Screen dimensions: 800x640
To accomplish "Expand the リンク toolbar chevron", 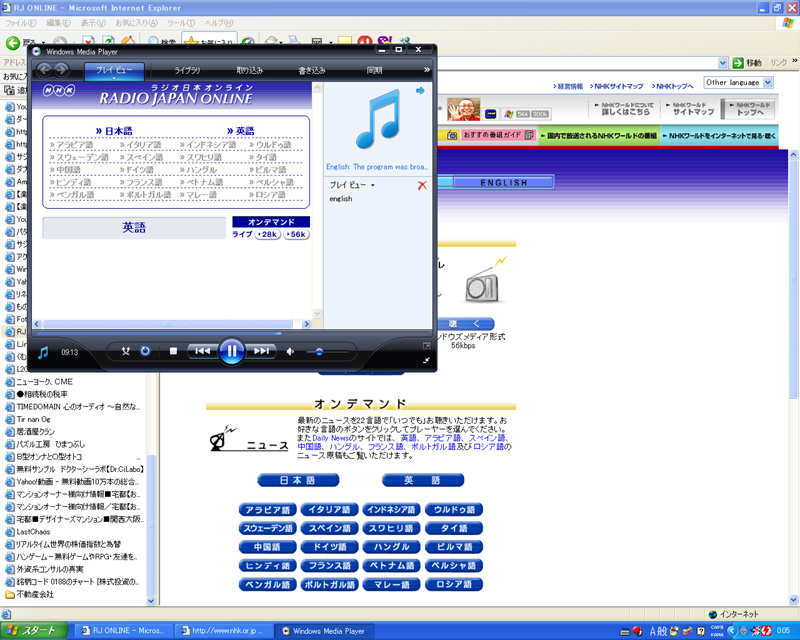I will [794, 61].
